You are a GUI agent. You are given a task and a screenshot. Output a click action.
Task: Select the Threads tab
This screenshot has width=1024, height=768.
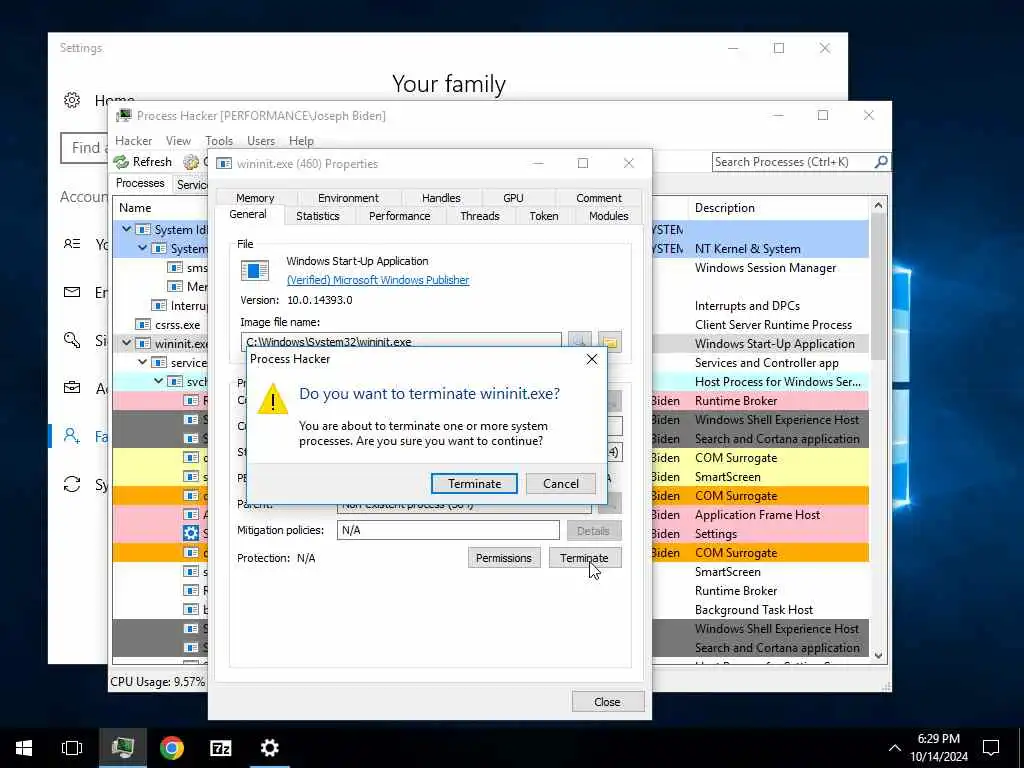(479, 216)
